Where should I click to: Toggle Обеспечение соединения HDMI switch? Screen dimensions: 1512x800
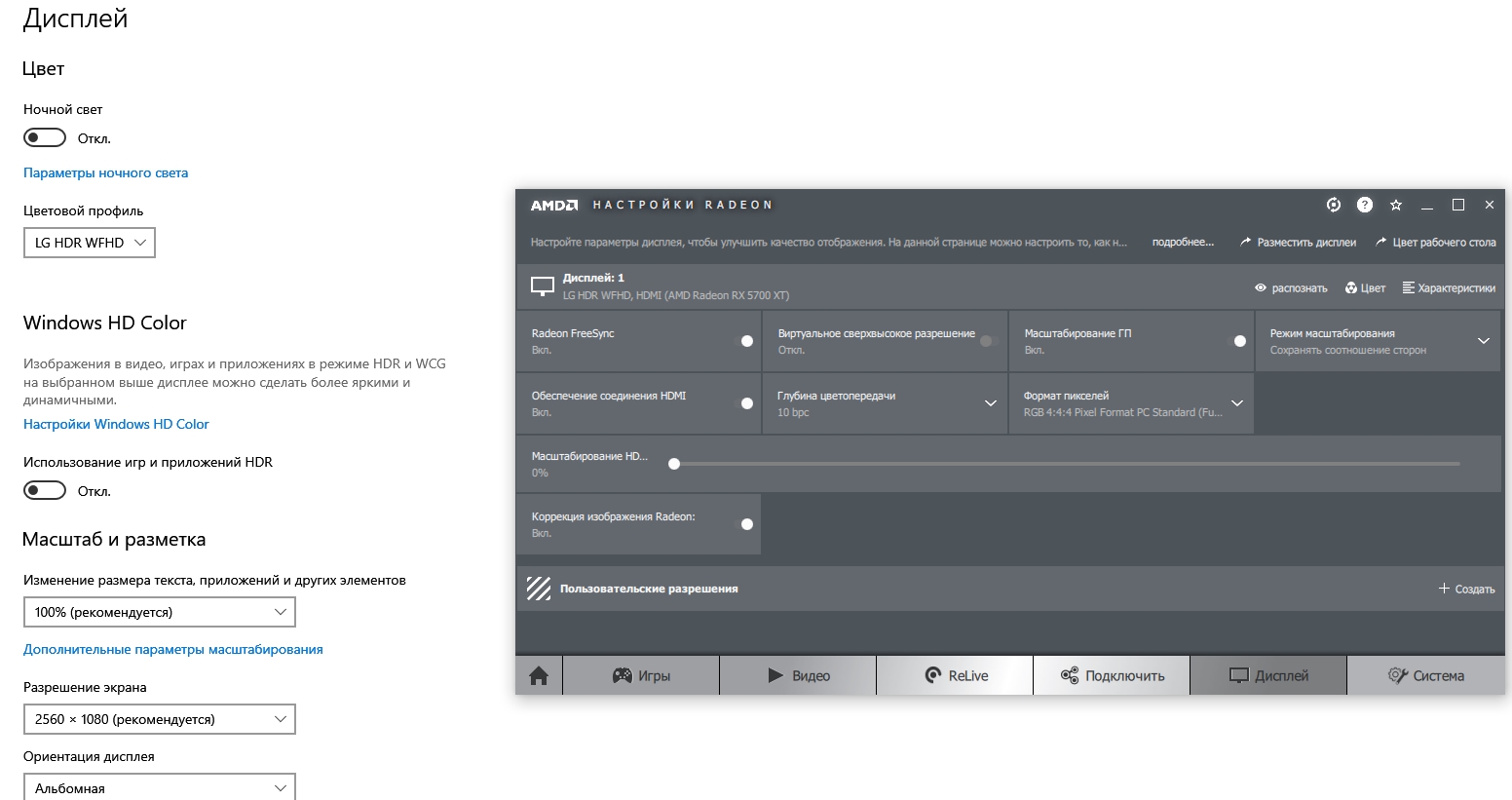pos(745,403)
